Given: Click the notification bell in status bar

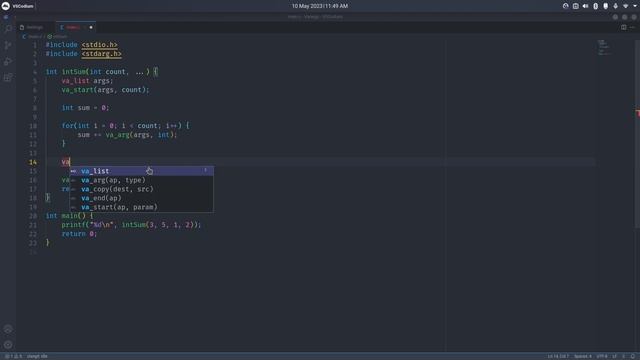Looking at the screenshot, I should click(633, 356).
